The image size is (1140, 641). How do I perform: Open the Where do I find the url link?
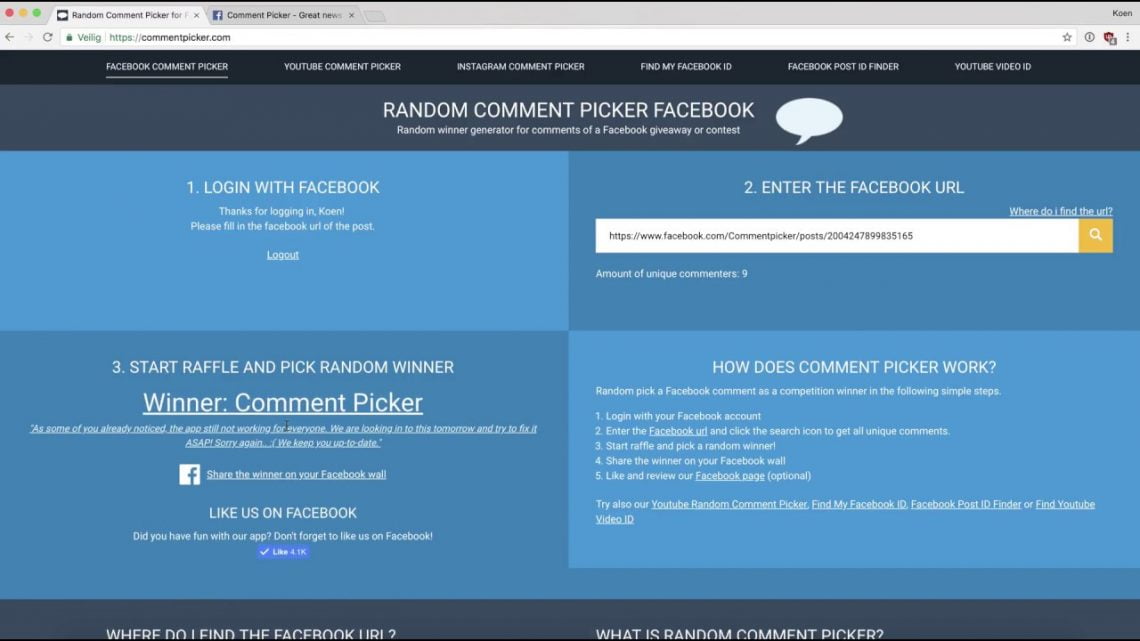1062,211
